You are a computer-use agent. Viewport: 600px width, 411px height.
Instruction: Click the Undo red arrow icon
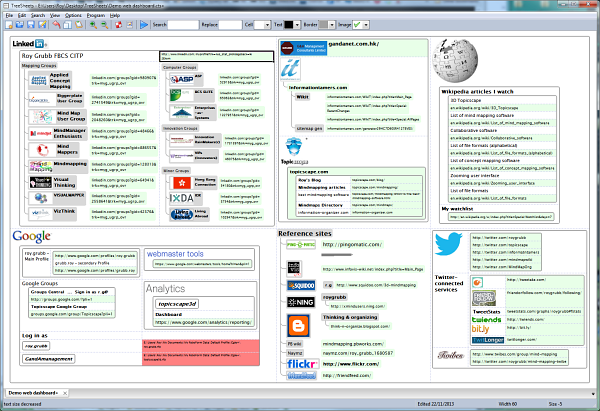point(56,25)
